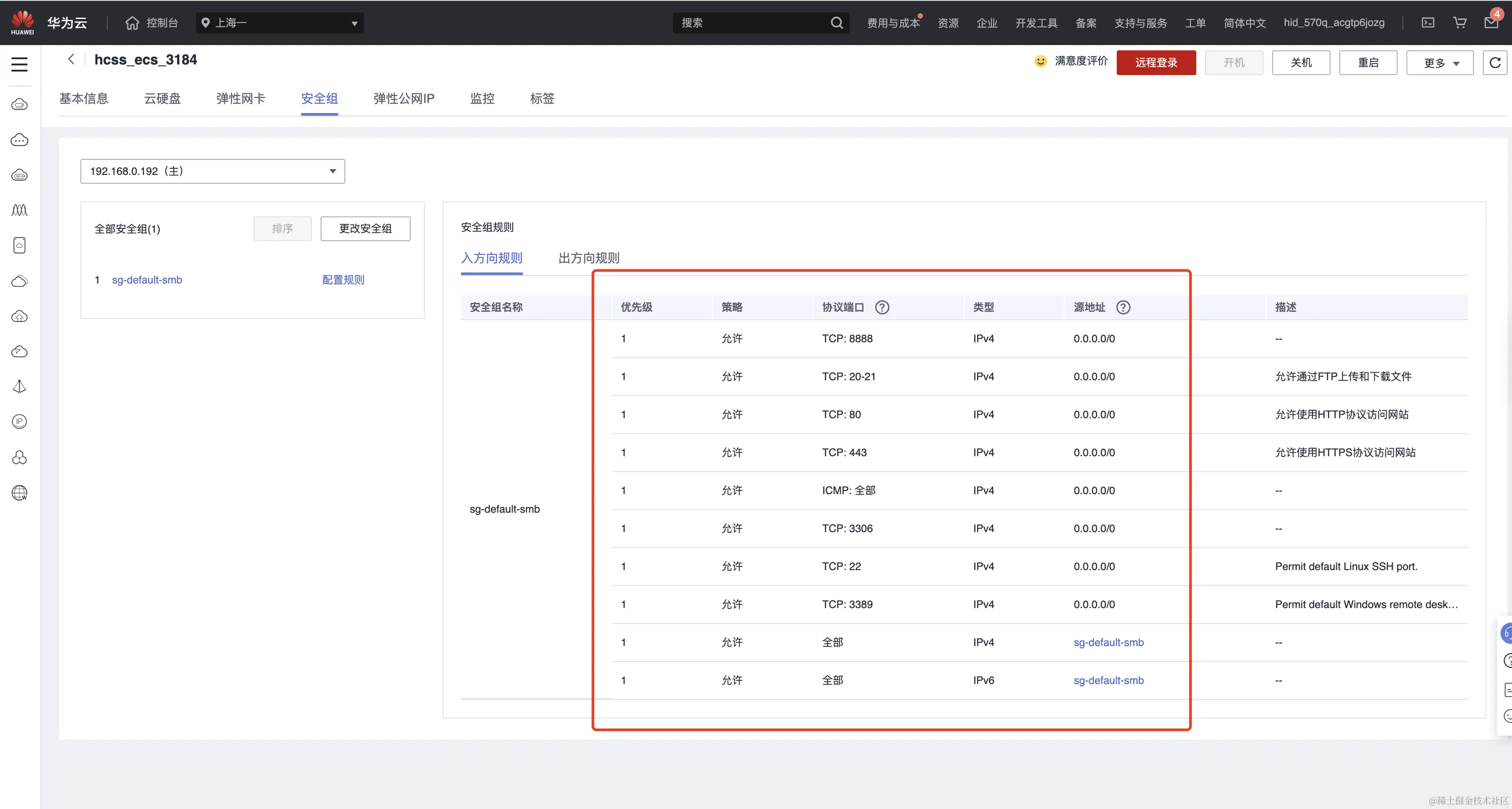Open the 192.168.0.192 network interface dropdown
Image resolution: width=1512 pixels, height=809 pixels.
pyautogui.click(x=212, y=171)
